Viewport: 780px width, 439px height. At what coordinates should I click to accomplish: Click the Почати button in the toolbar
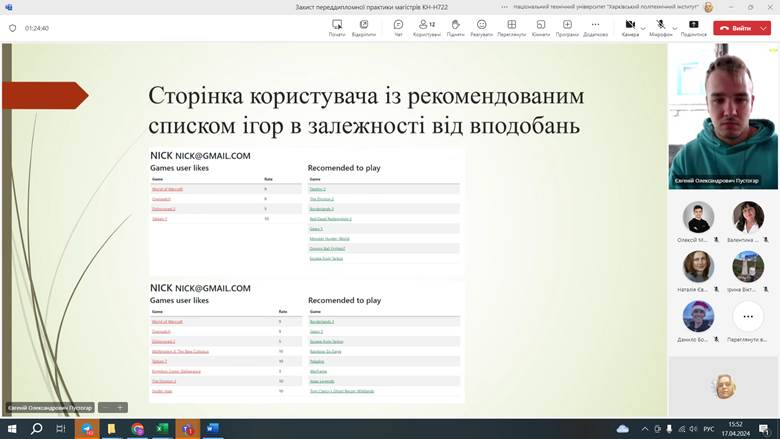(x=337, y=27)
